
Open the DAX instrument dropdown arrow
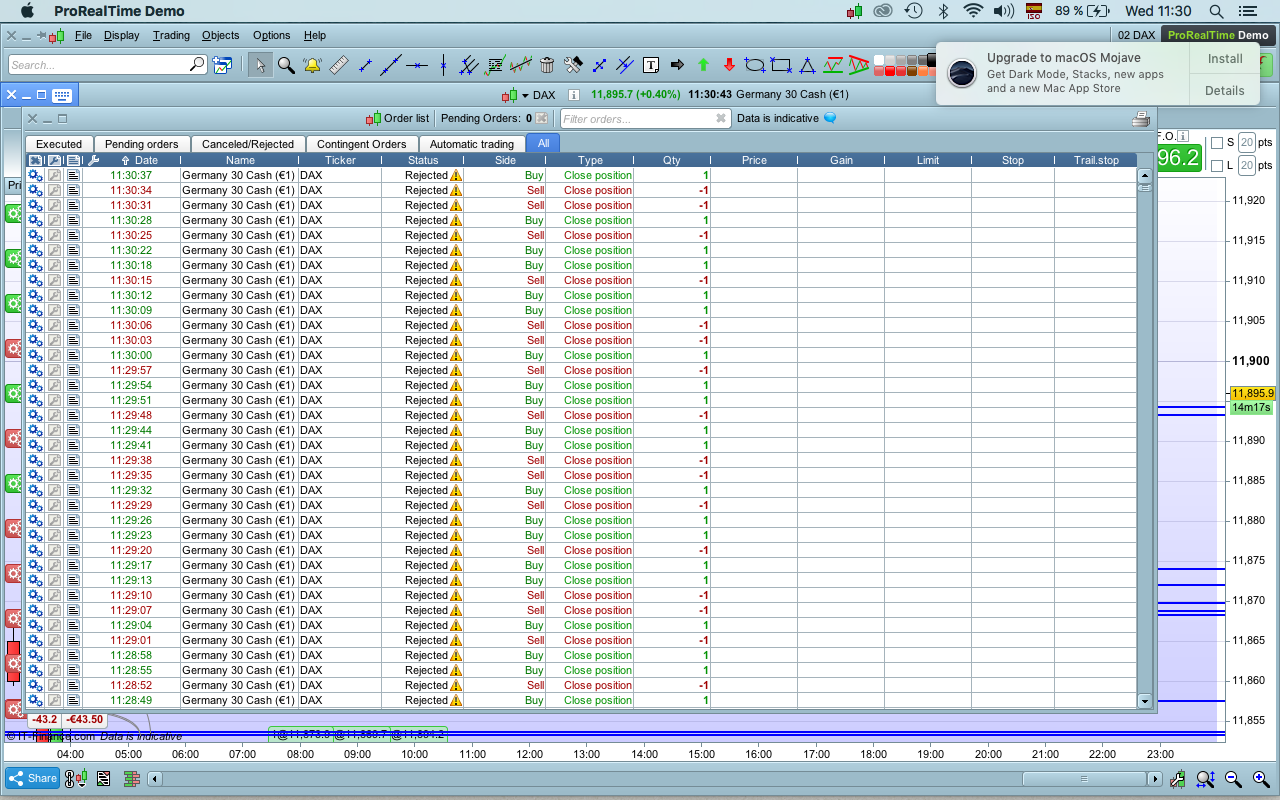coord(525,96)
